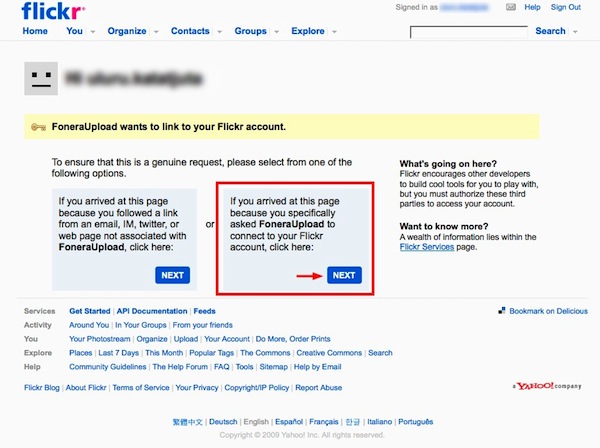Click the Bookmark on Delicious link

click(x=548, y=311)
